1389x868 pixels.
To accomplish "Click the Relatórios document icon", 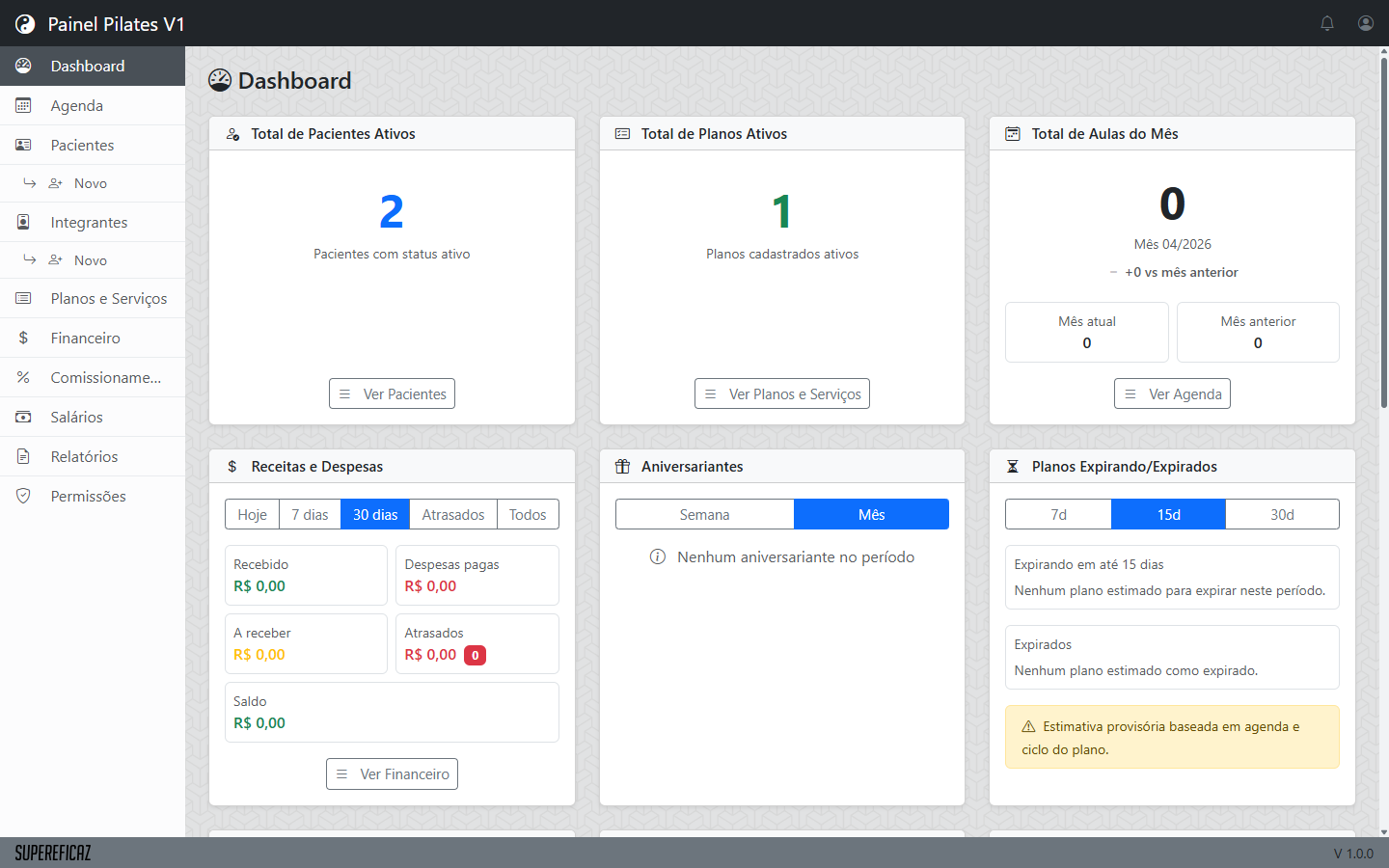I will tap(23, 456).
